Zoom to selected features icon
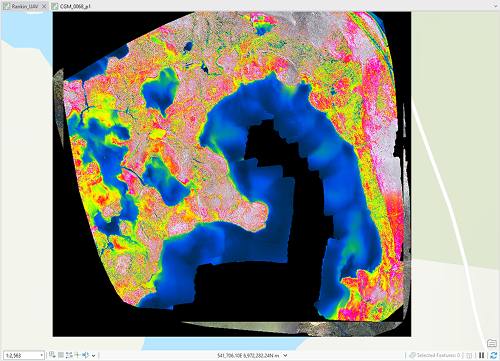Viewport: 500px width, 361px height. pyautogui.click(x=412, y=355)
